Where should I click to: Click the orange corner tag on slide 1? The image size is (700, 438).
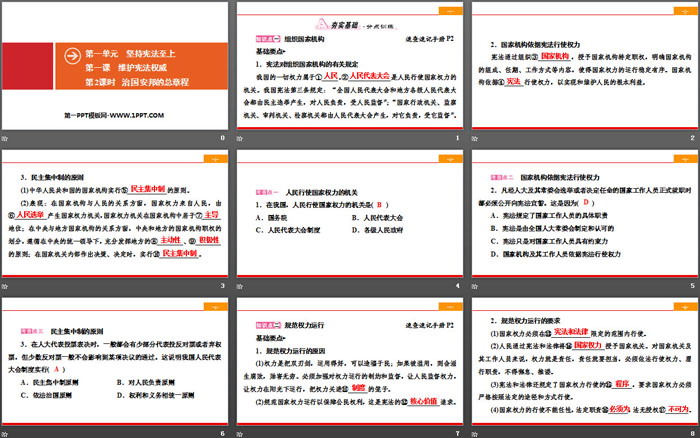click(x=450, y=11)
